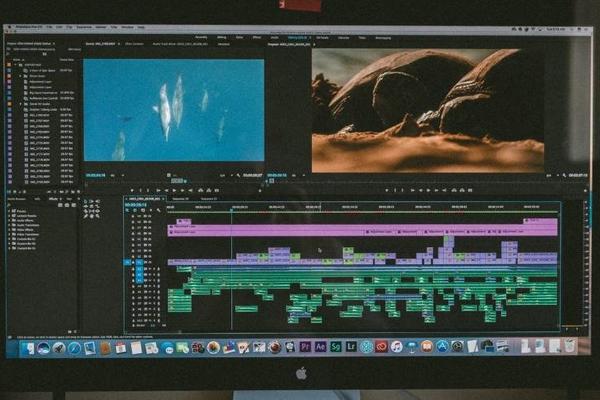Step forward one frame in Source monitor
This screenshot has height=400, width=600.
(x=182, y=190)
